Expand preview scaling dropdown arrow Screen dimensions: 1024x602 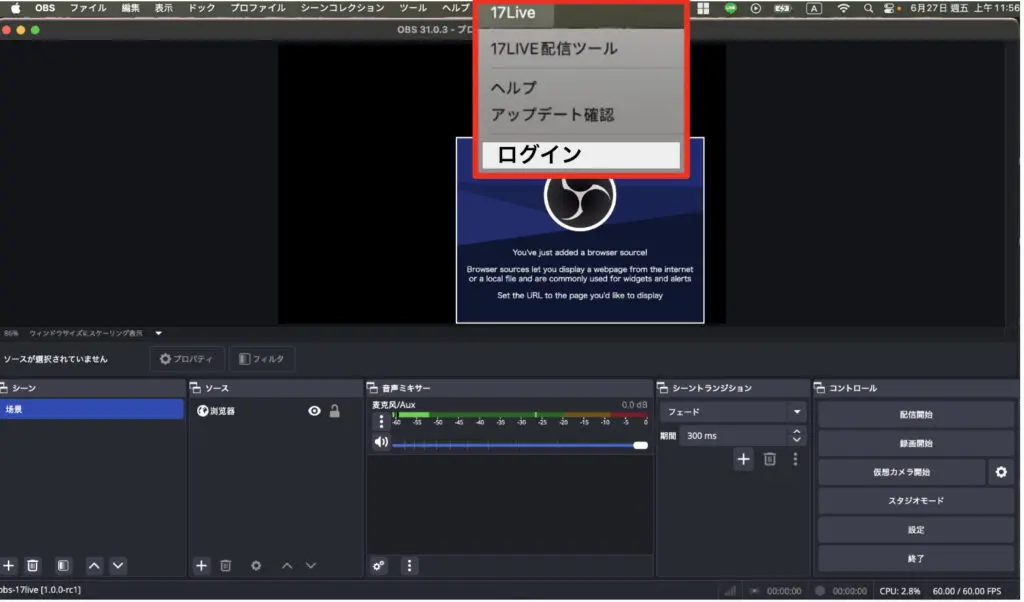[159, 334]
